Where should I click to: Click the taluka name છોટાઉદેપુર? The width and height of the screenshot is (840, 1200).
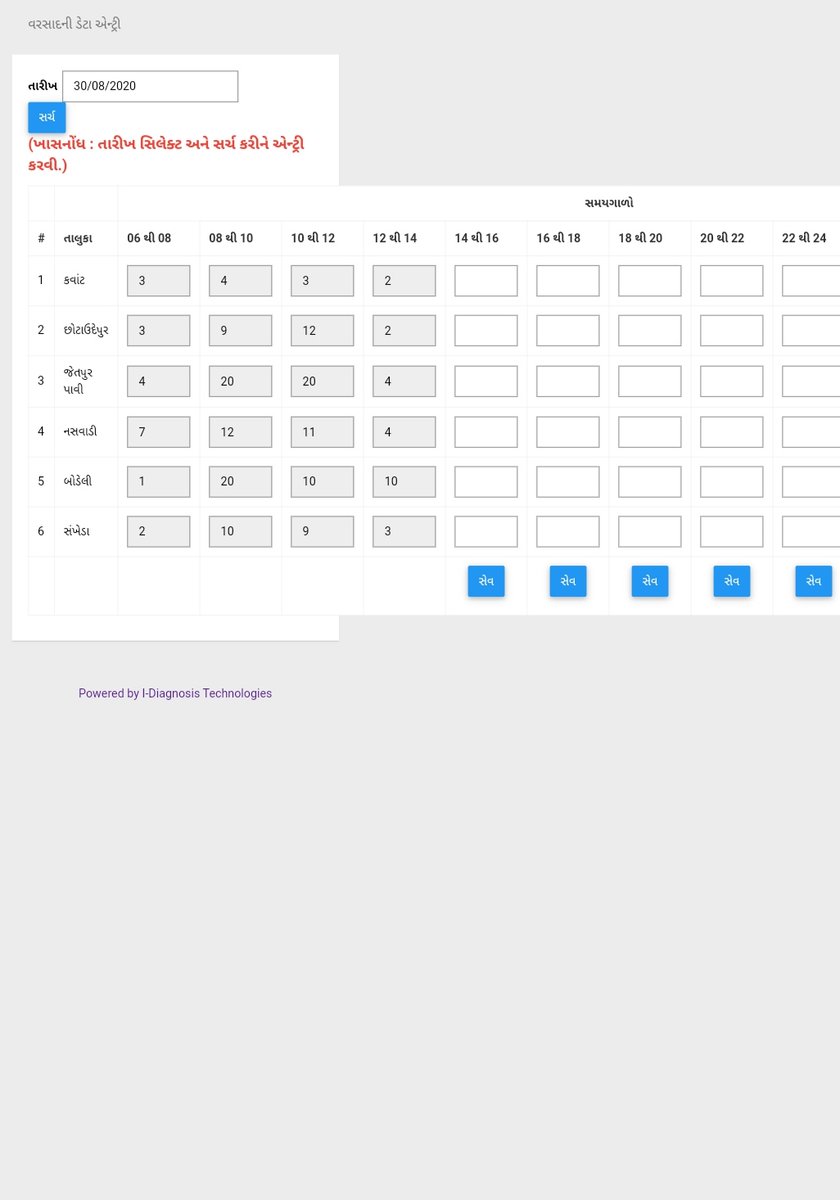[x=86, y=330]
